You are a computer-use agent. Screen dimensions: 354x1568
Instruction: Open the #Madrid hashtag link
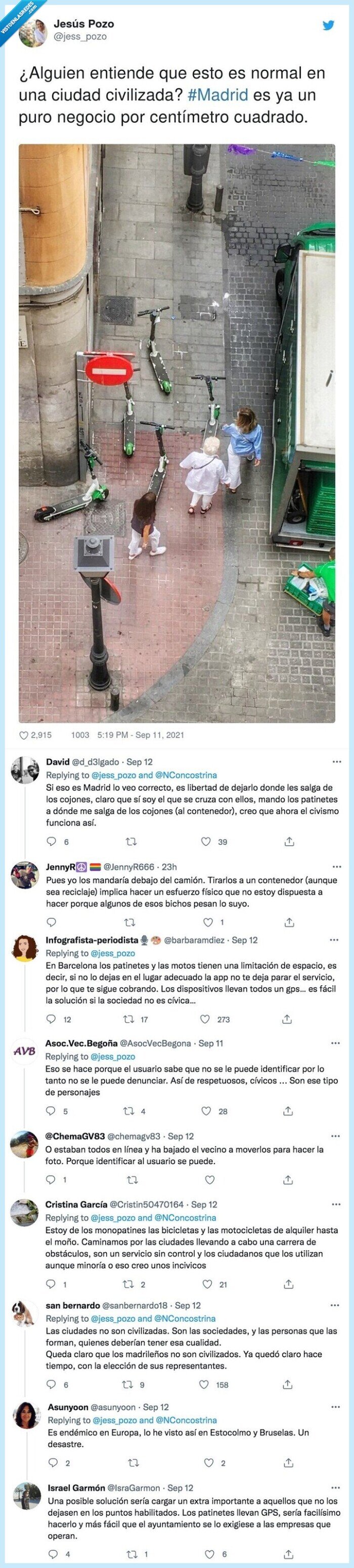pos(217,95)
